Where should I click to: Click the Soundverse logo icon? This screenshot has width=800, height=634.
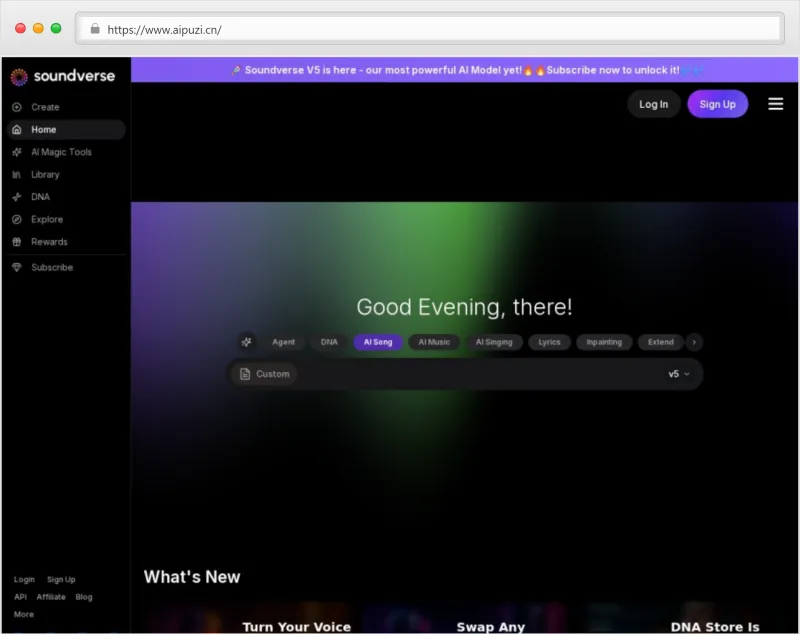[x=19, y=76]
